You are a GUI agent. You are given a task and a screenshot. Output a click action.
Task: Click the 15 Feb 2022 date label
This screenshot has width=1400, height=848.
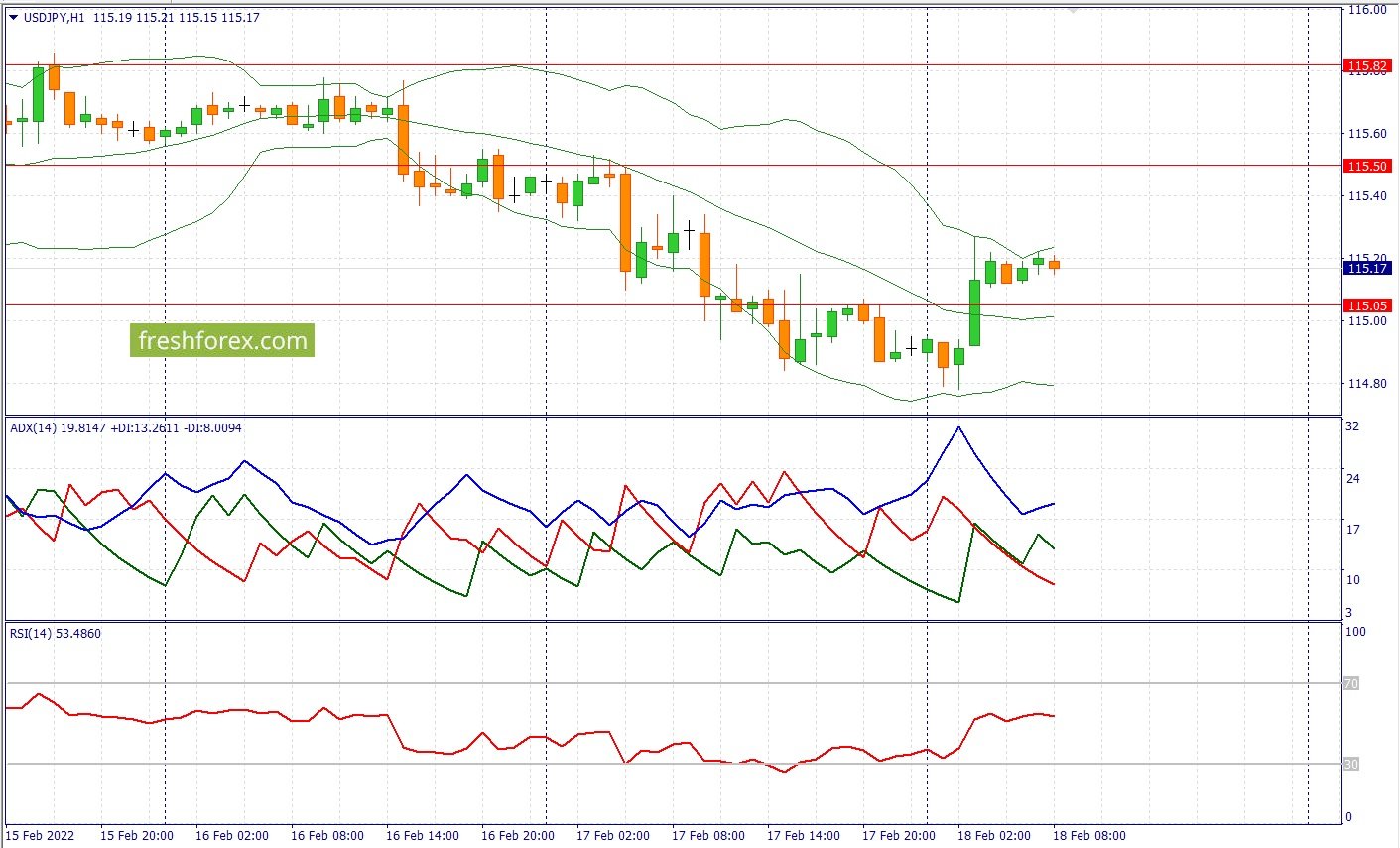coord(40,835)
